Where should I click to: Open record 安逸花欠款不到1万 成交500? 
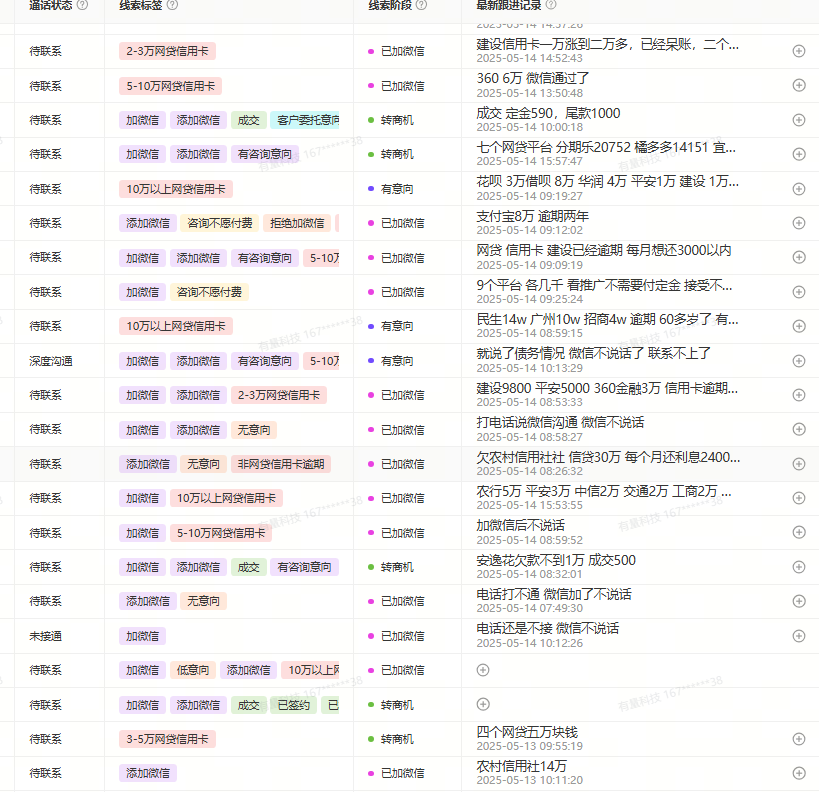[x=556, y=560]
